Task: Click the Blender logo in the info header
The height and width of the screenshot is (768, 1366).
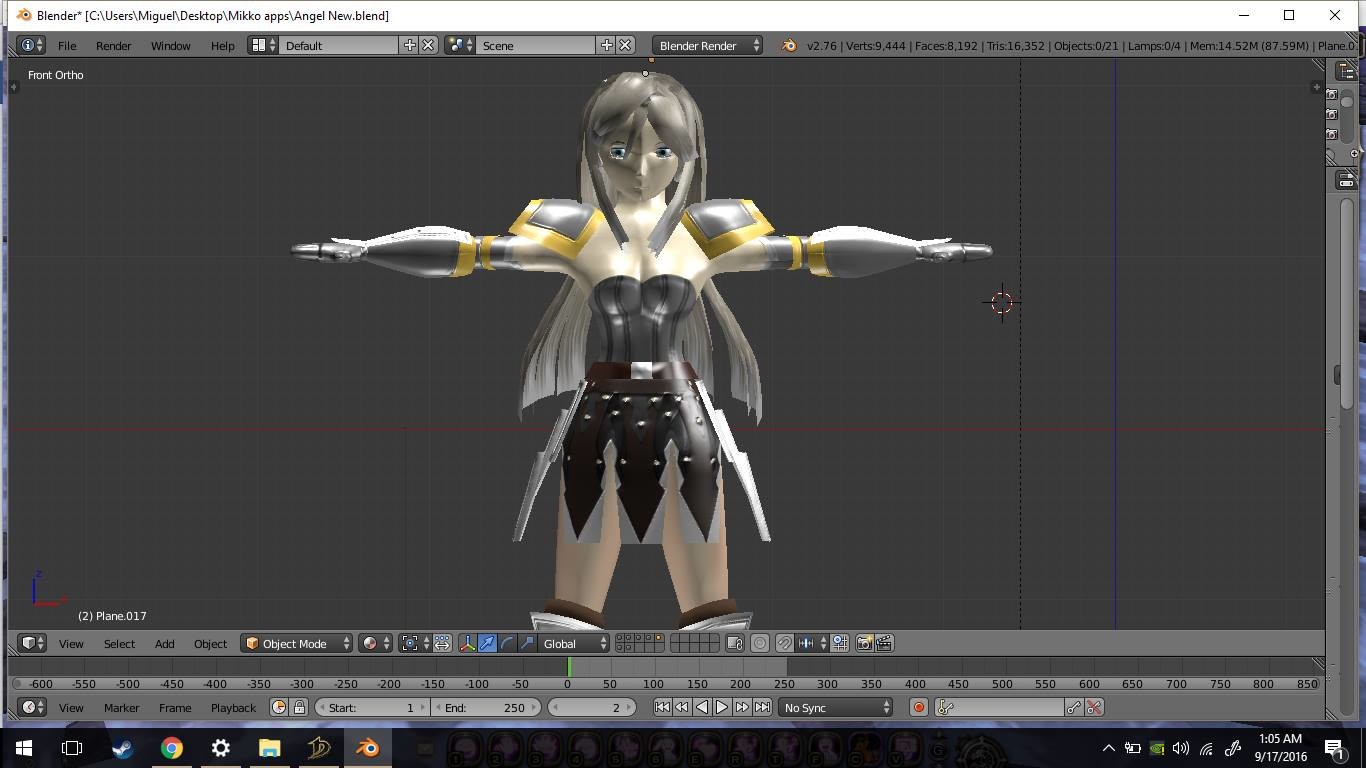Action: 789,46
